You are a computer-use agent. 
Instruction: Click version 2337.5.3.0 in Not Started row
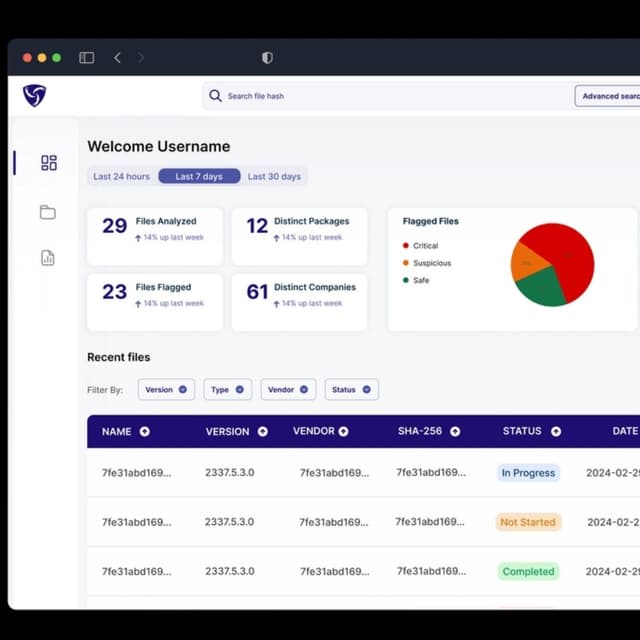(x=229, y=522)
